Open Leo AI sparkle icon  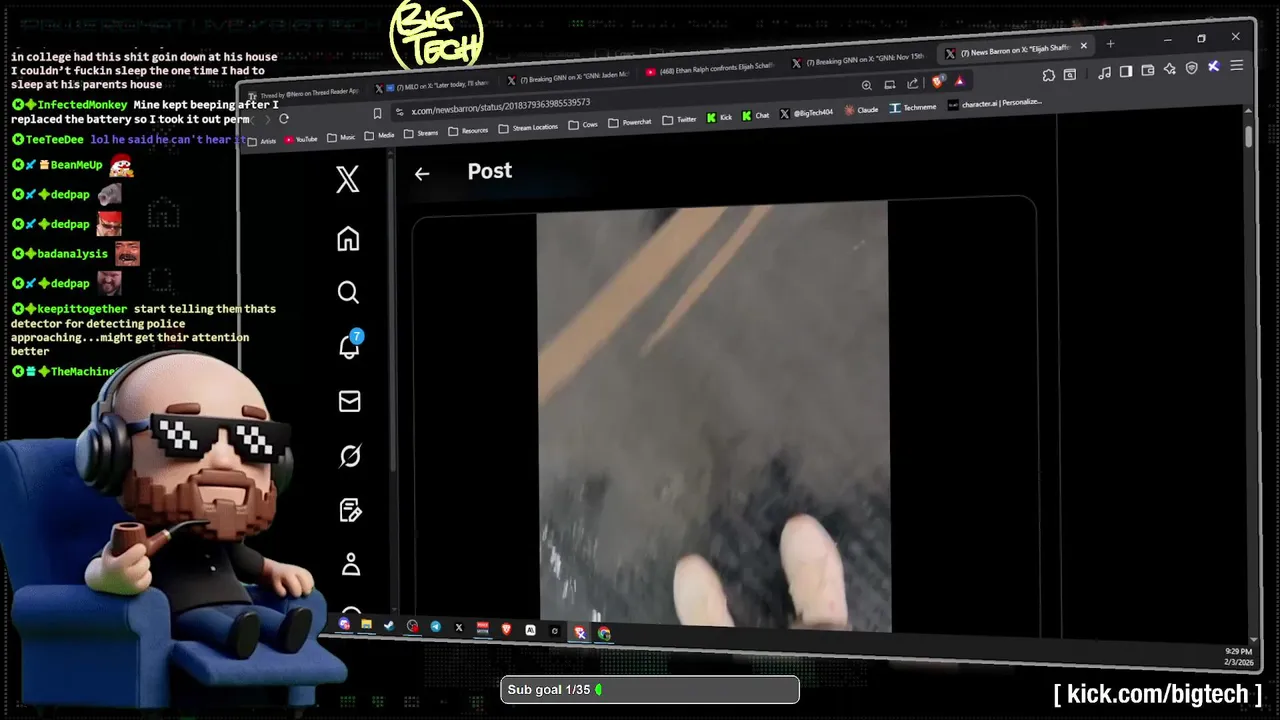point(1169,69)
